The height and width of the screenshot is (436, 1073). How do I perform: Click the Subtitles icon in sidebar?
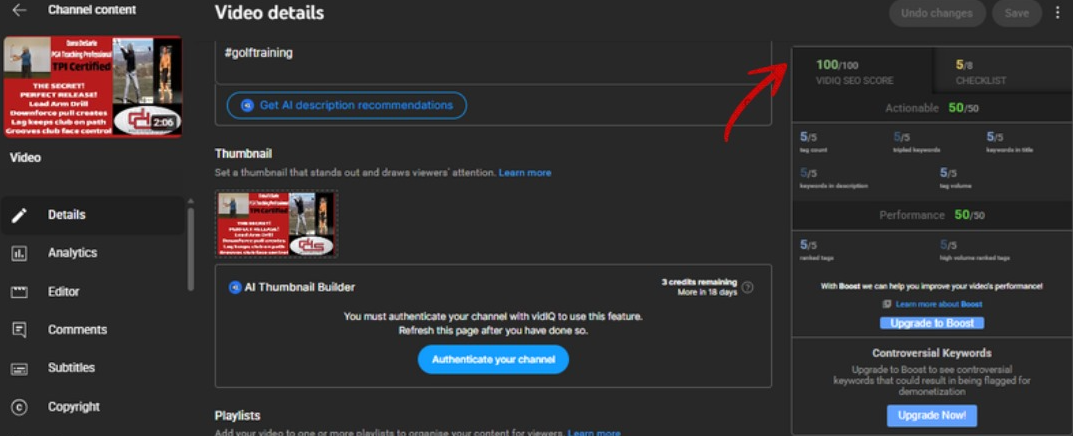pyautogui.click(x=19, y=368)
